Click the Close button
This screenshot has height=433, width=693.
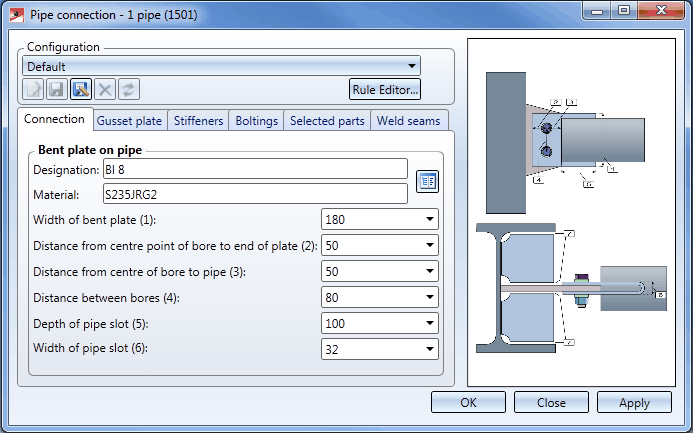[551, 403]
